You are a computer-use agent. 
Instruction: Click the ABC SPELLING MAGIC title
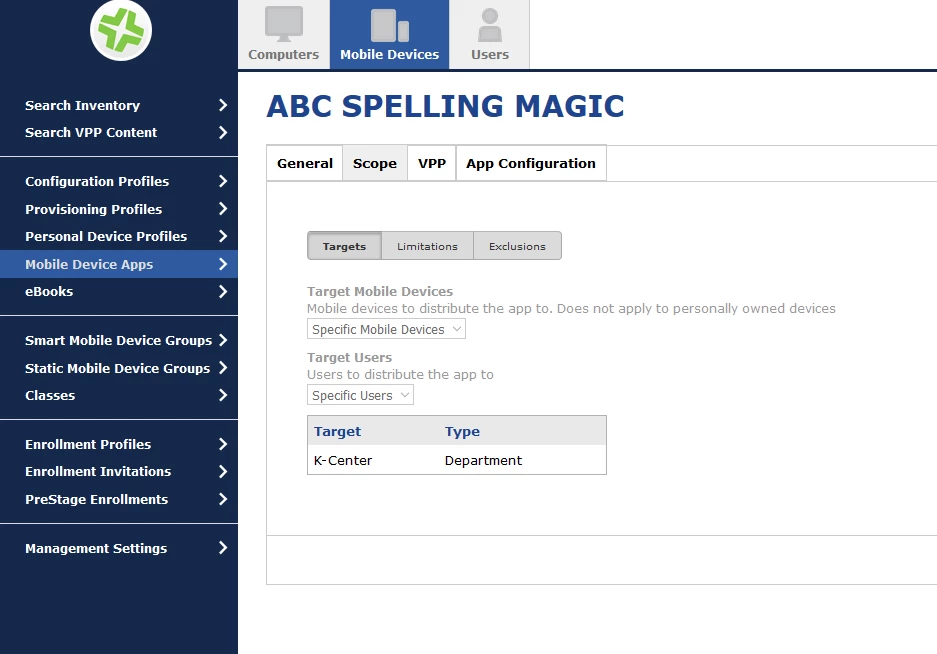pos(445,106)
